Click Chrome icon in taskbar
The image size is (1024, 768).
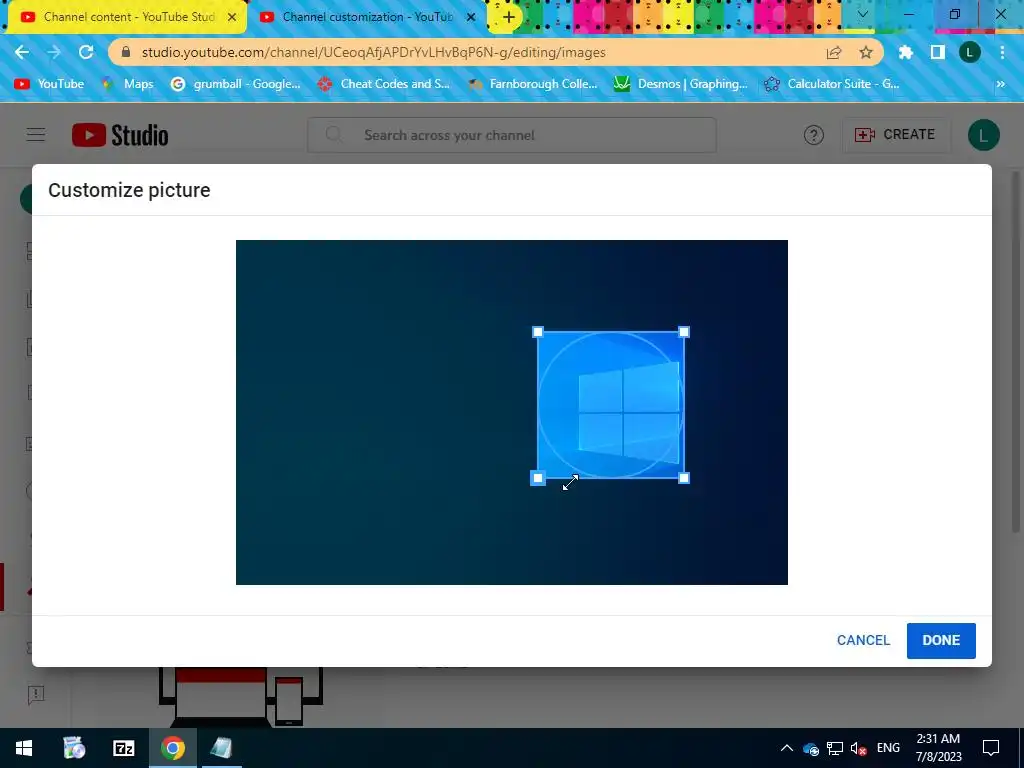point(172,748)
